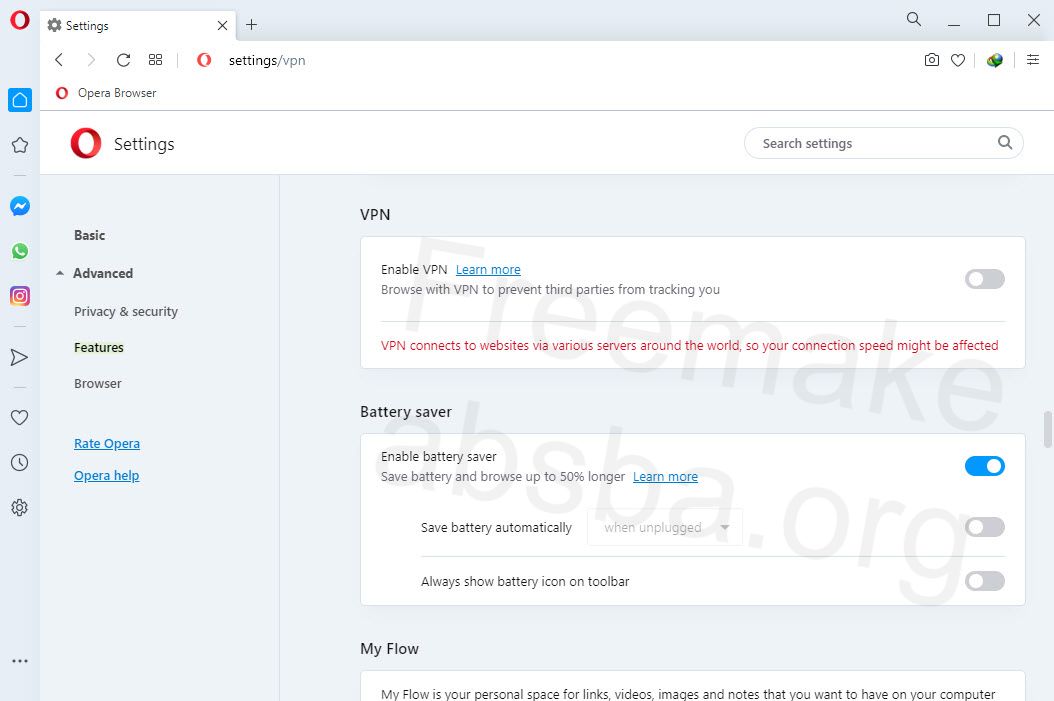This screenshot has width=1054, height=701.
Task: Open a new tab with plus button
Action: [x=251, y=25]
